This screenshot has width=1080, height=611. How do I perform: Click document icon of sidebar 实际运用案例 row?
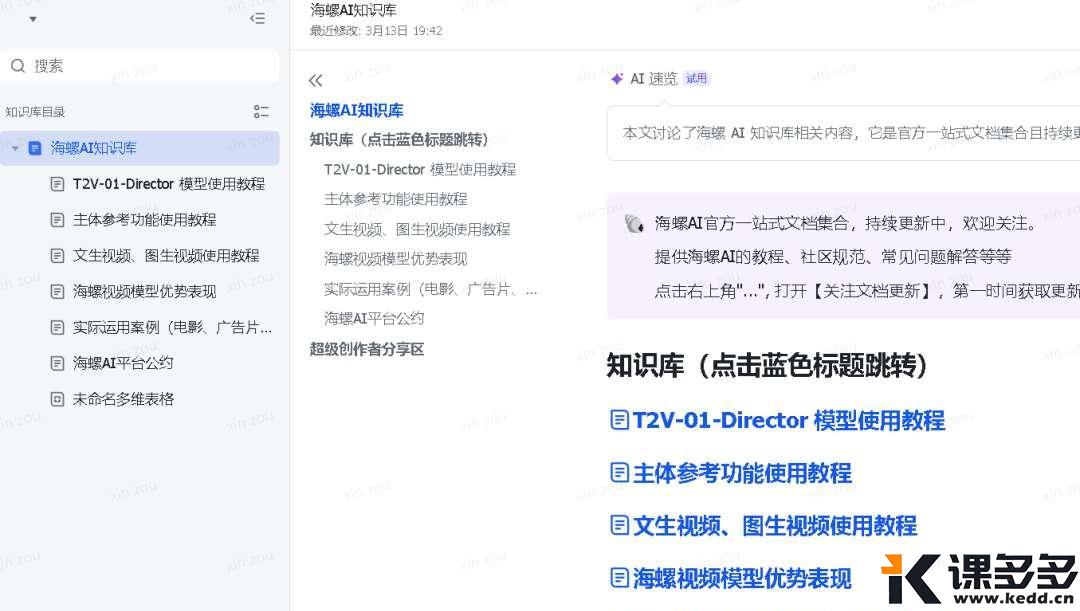pos(58,327)
